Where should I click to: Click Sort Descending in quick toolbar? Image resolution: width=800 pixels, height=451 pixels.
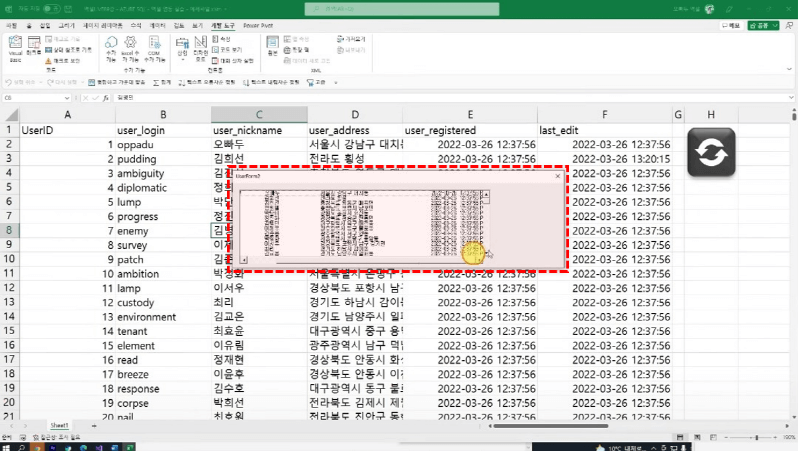coord(271,82)
